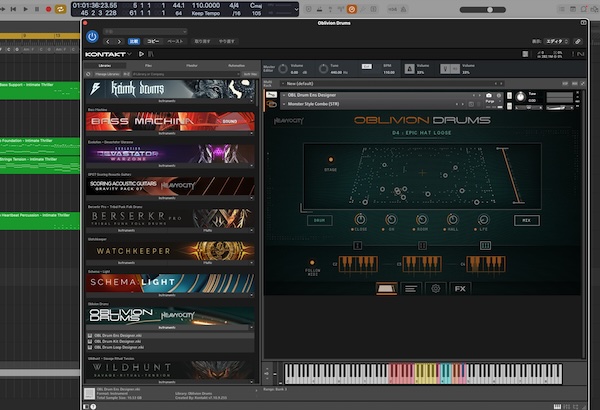Click the library refresh icon
This screenshot has height=410, width=600.
pos(88,74)
